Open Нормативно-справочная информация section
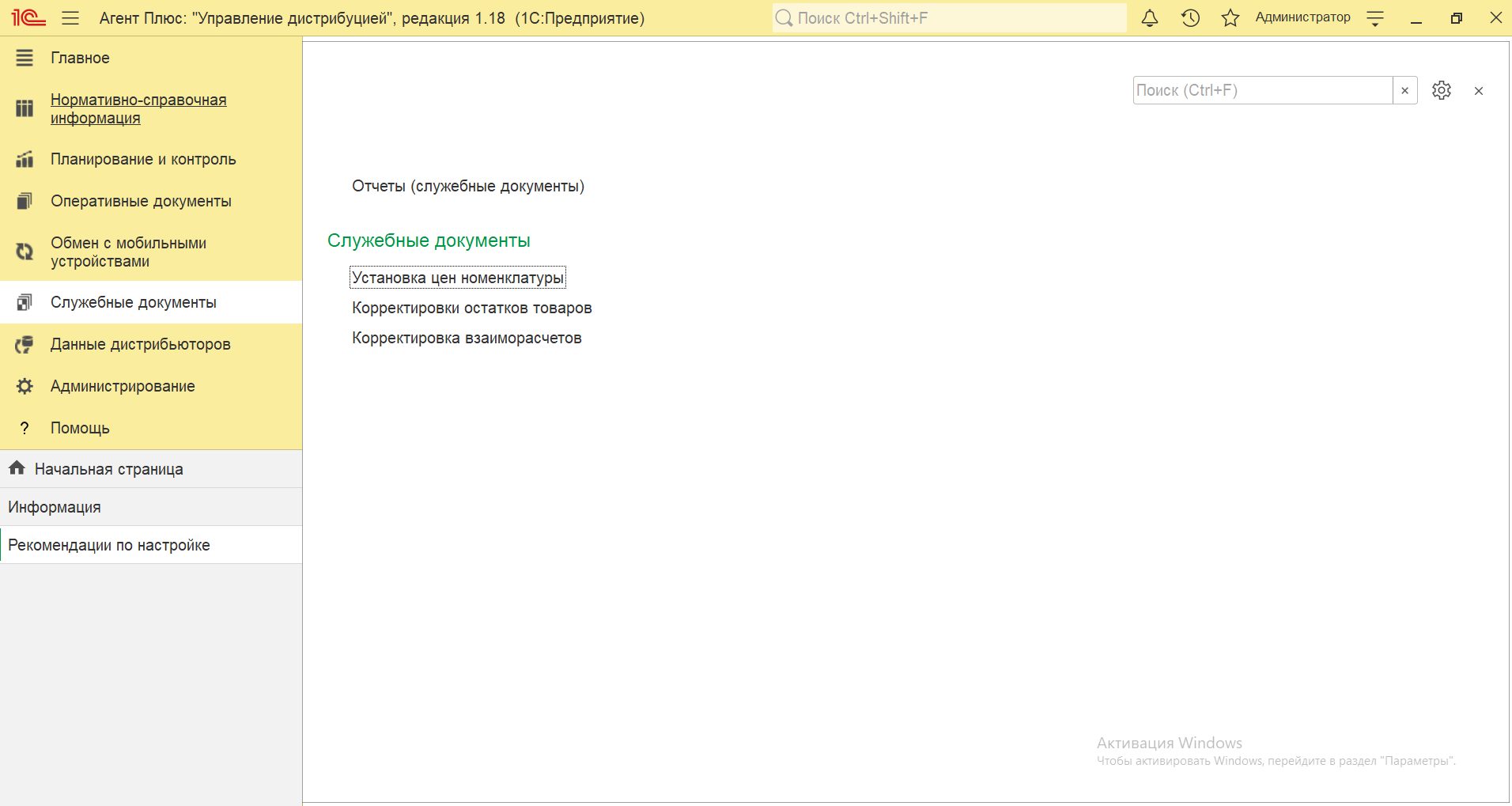1512x806 pixels. 138,109
